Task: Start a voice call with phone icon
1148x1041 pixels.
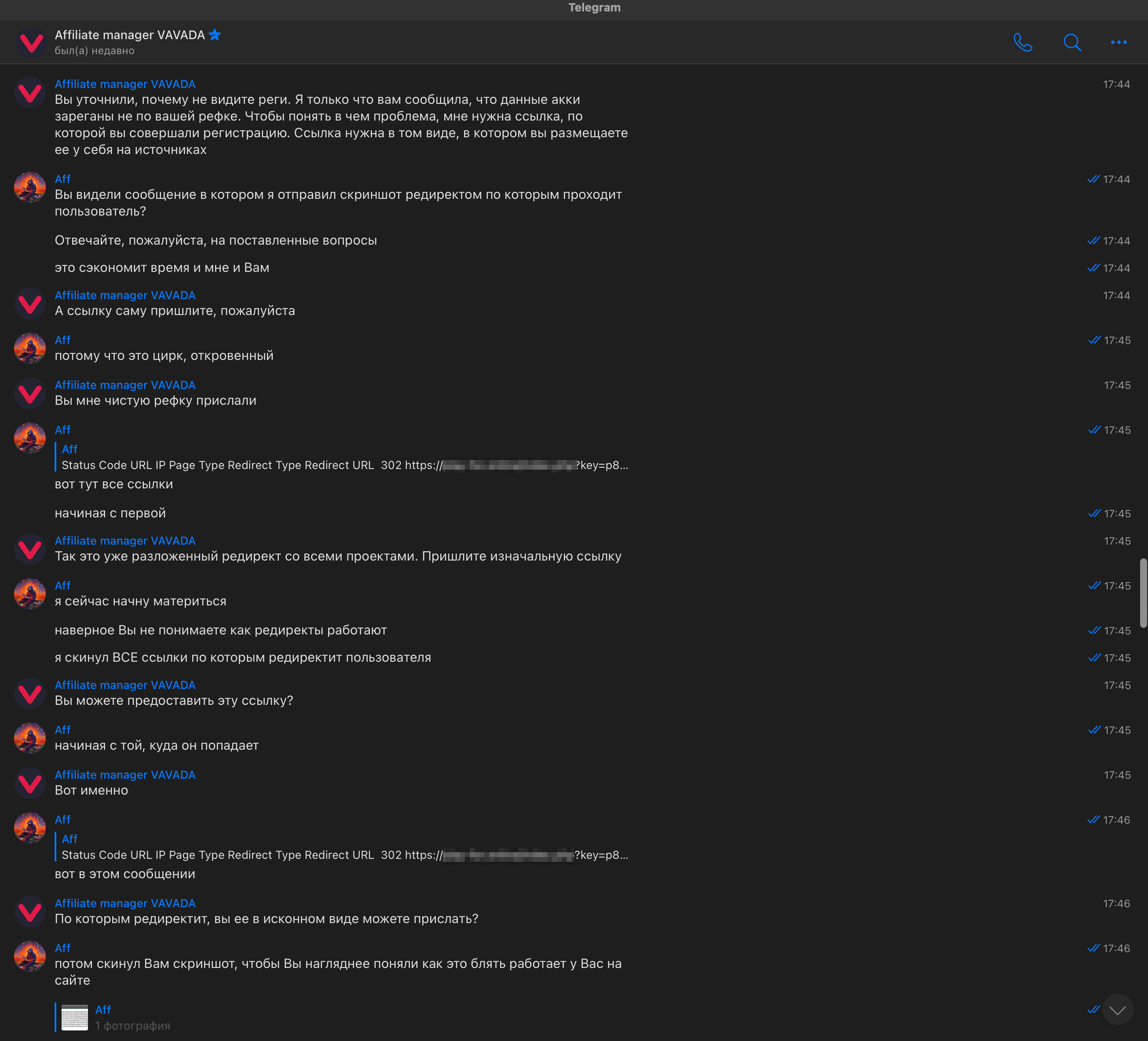Action: pyautogui.click(x=1023, y=42)
